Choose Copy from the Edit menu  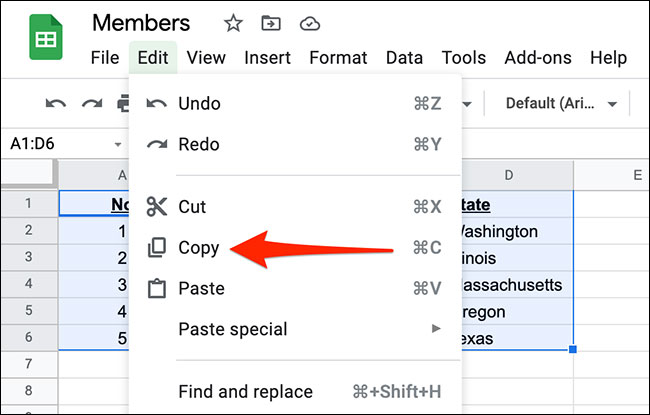(199, 248)
